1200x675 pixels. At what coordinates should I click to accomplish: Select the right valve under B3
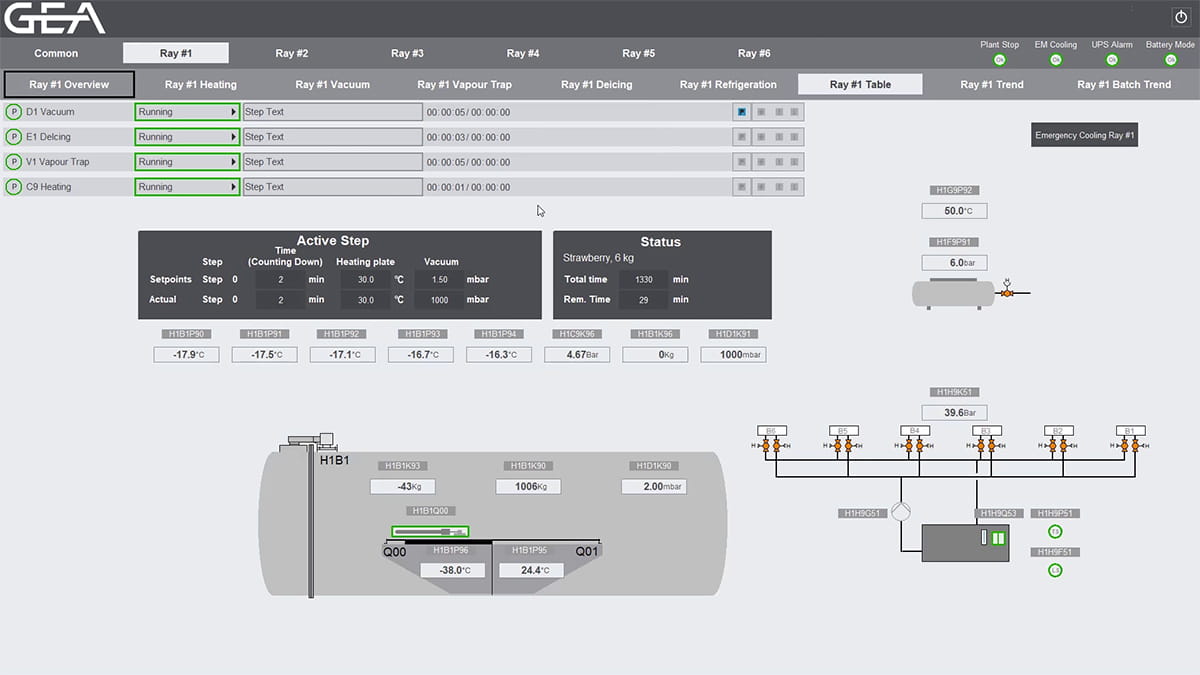pyautogui.click(x=991, y=445)
